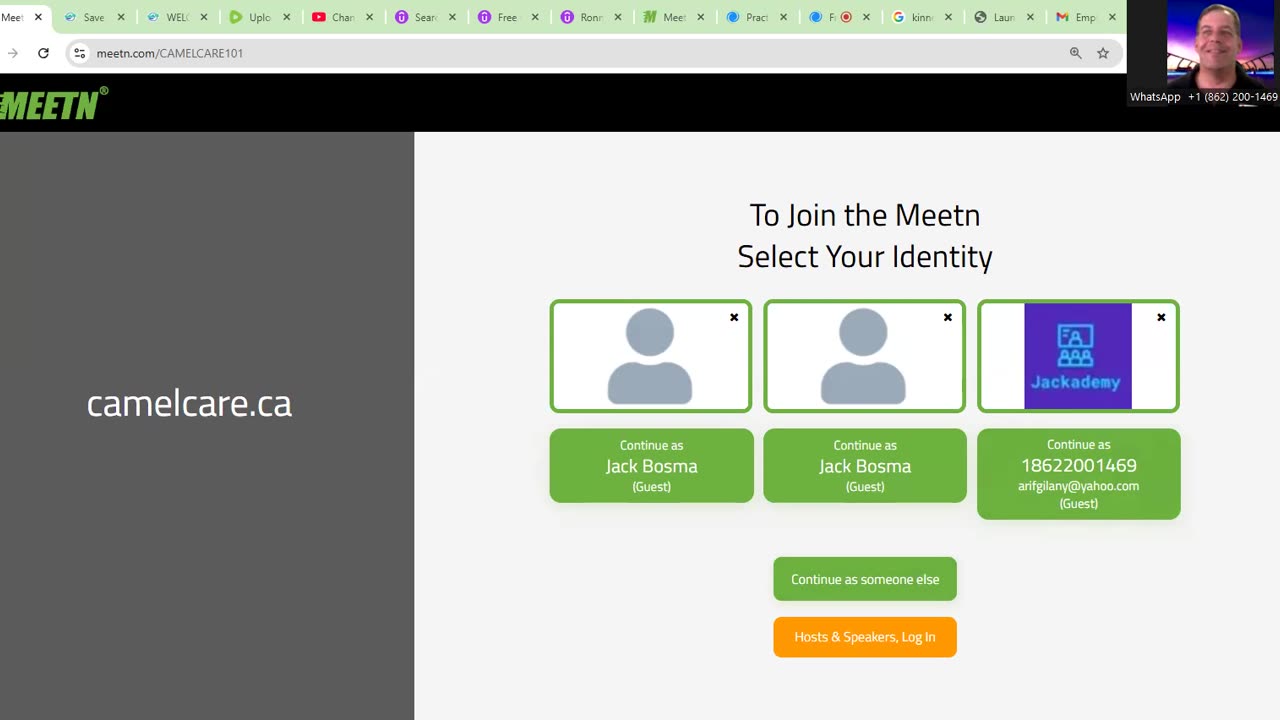Close the active Meetn tab

click(x=38, y=17)
